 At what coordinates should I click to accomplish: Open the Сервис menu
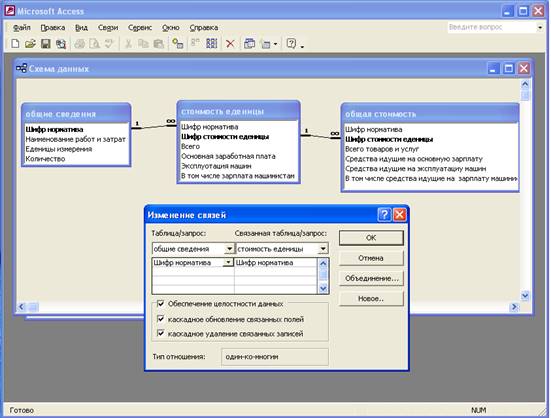pyautogui.click(x=140, y=28)
